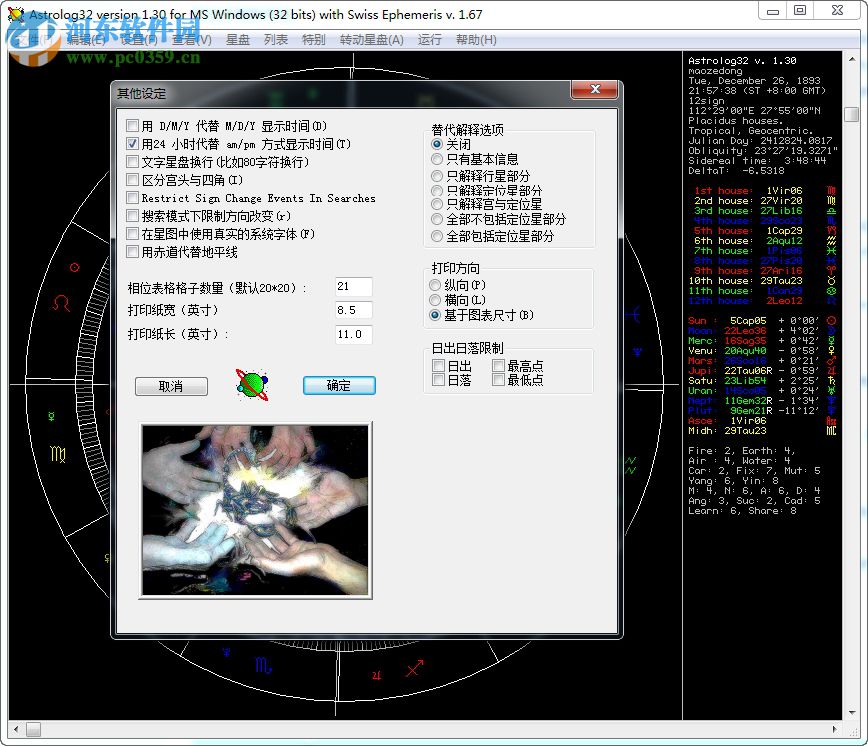This screenshot has width=868, height=746.
Task: Enable the 日出 checkbox
Action: point(438,366)
